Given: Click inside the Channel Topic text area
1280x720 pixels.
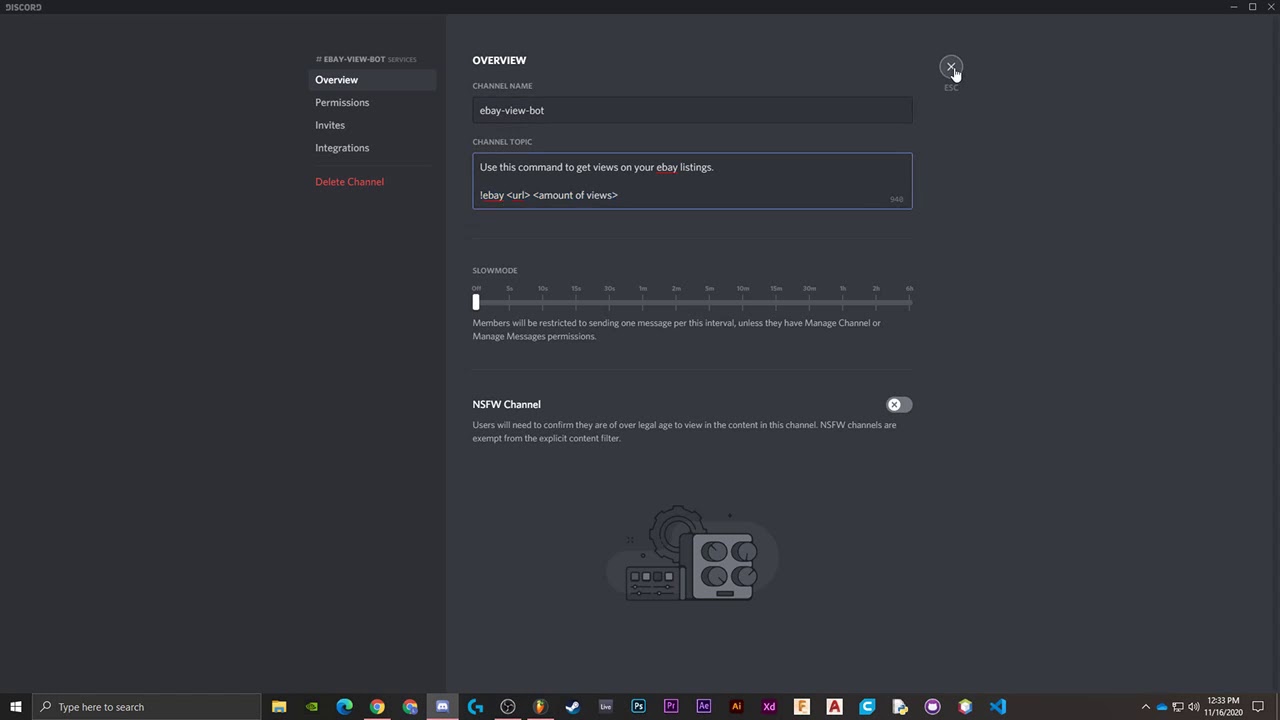Looking at the screenshot, I should tap(692, 181).
